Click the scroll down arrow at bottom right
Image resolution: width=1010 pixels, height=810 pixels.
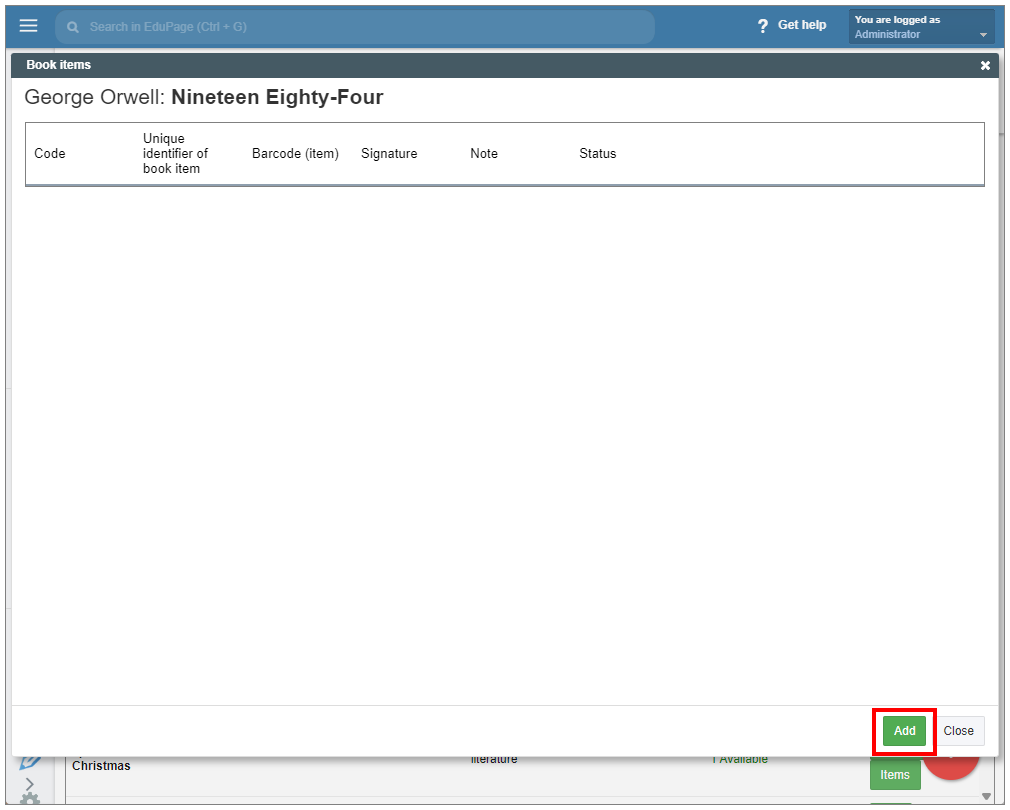987,797
